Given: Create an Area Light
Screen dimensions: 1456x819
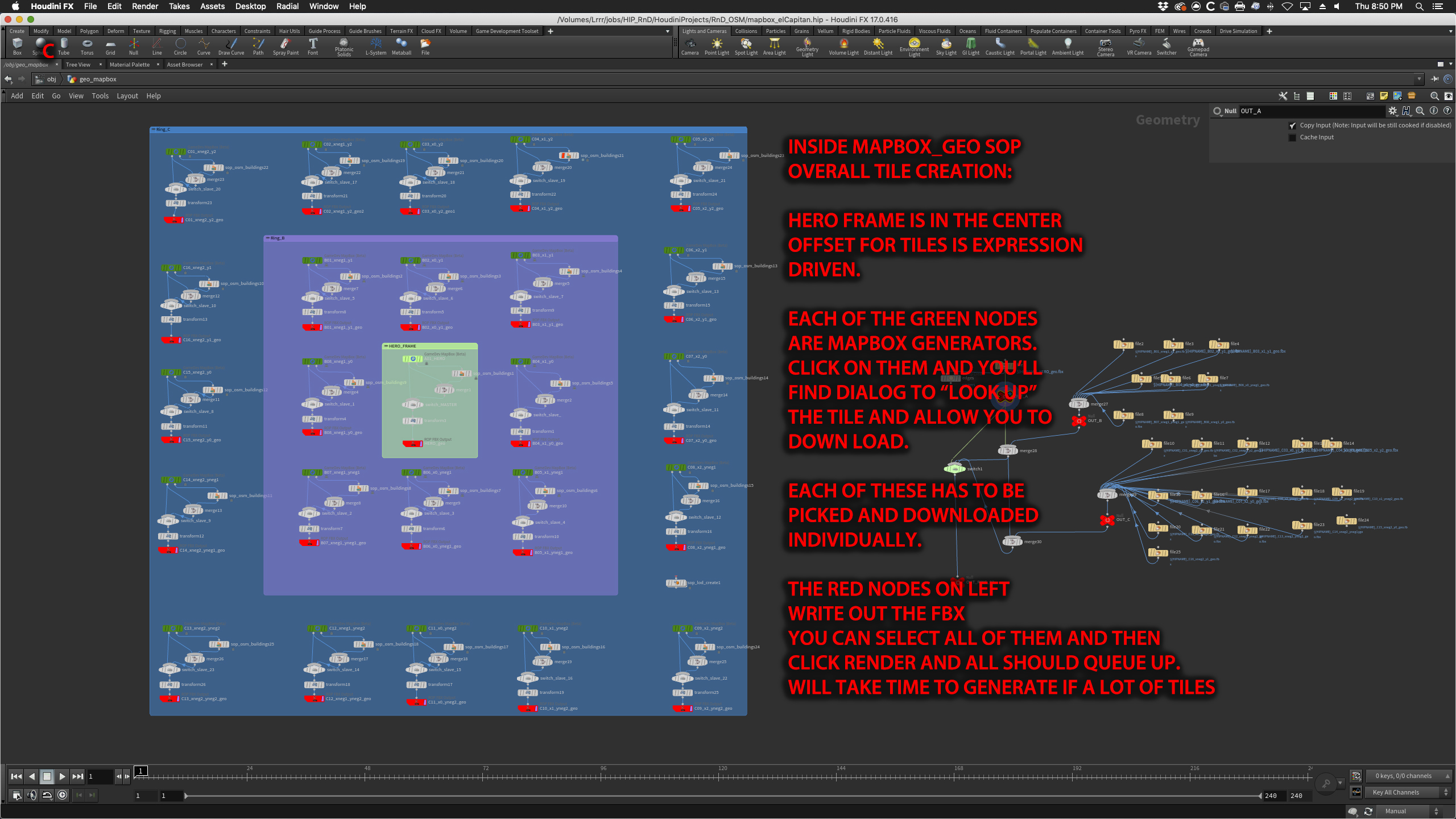Looking at the screenshot, I should (774, 46).
